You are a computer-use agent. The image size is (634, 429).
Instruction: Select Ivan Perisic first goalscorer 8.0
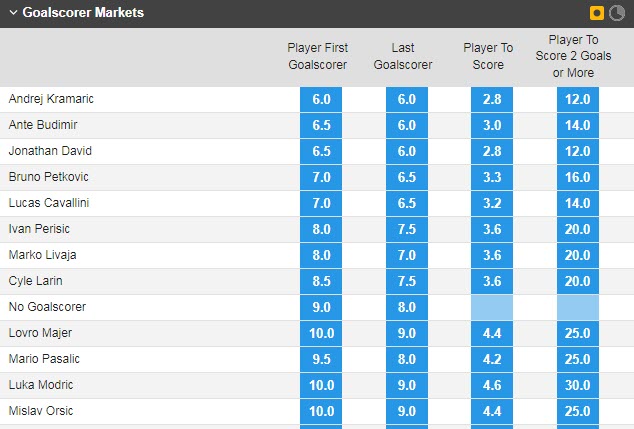tap(321, 229)
